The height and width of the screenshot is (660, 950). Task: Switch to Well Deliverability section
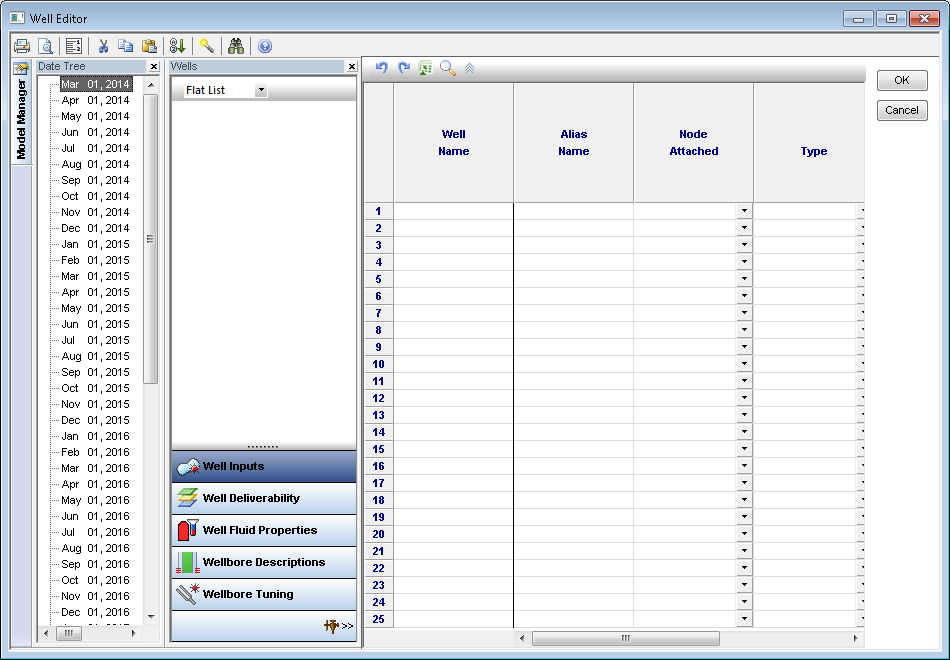click(x=264, y=498)
